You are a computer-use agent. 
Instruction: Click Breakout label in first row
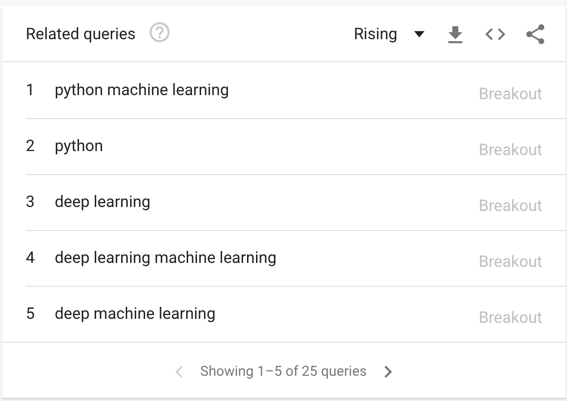[510, 94]
